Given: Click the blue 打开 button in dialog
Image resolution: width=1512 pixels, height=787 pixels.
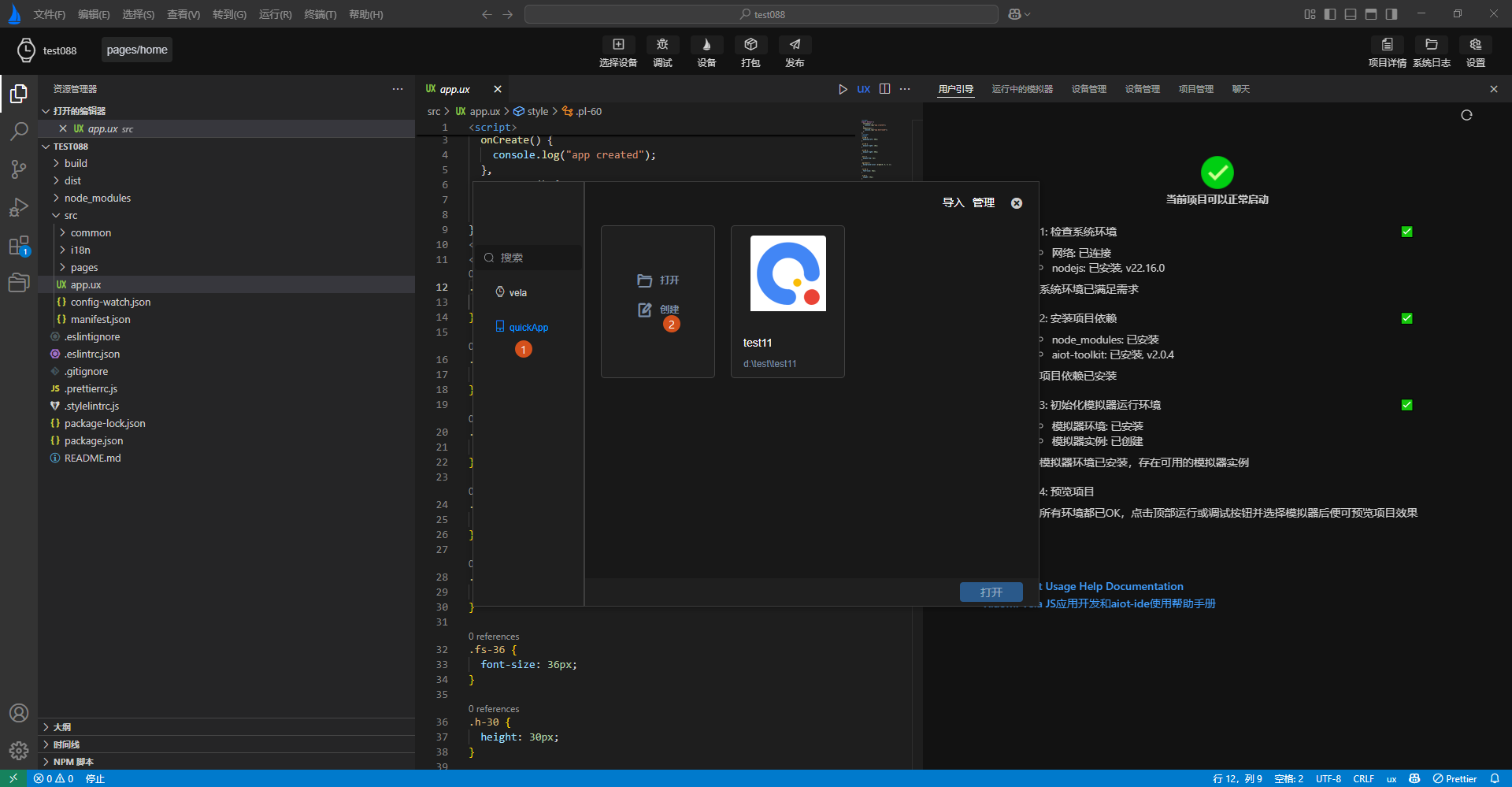Looking at the screenshot, I should [991, 592].
